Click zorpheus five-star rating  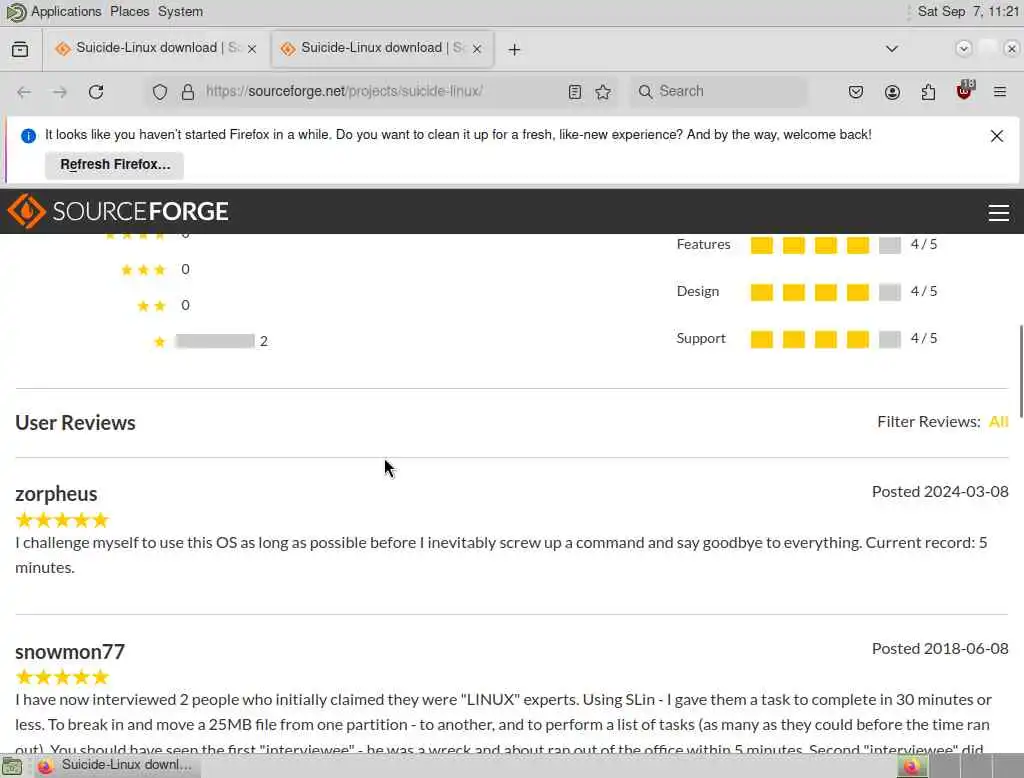coord(62,520)
